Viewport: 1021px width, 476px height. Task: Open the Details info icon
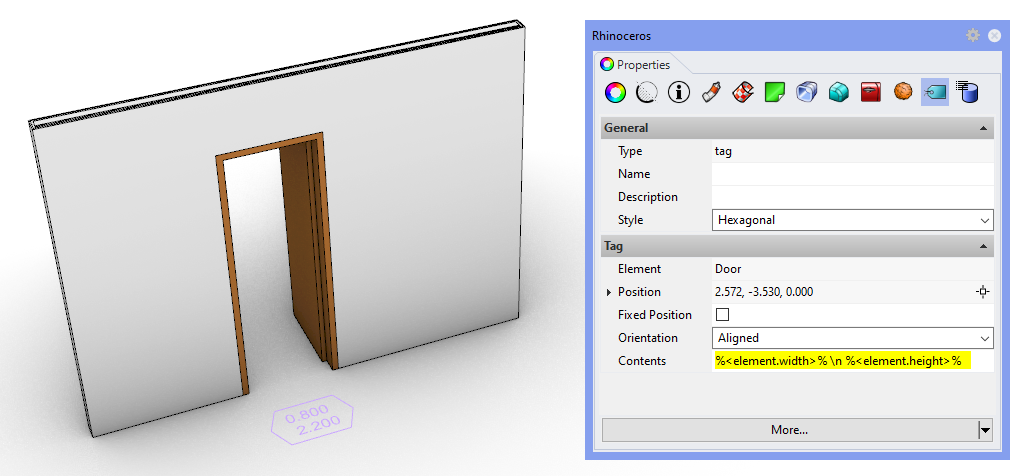680,93
